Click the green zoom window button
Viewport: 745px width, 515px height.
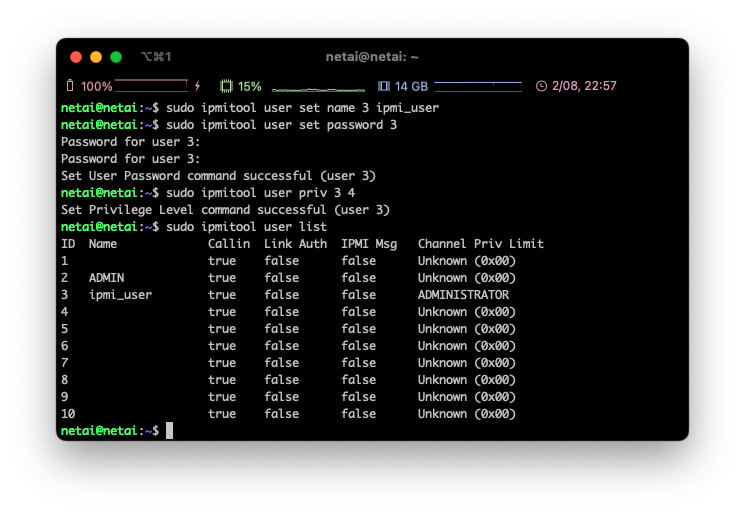point(116,57)
